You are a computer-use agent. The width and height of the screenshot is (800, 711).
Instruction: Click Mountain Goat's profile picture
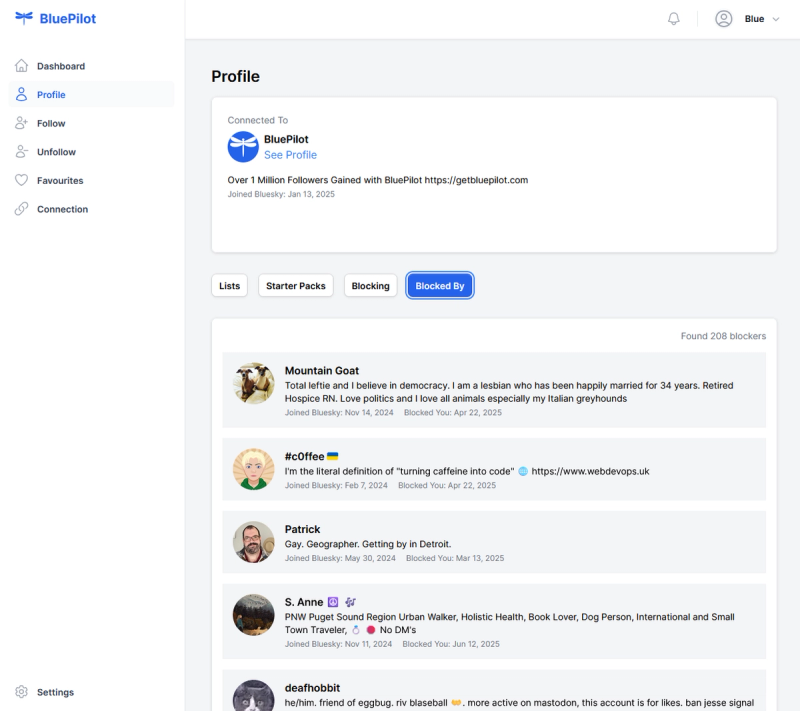254,383
